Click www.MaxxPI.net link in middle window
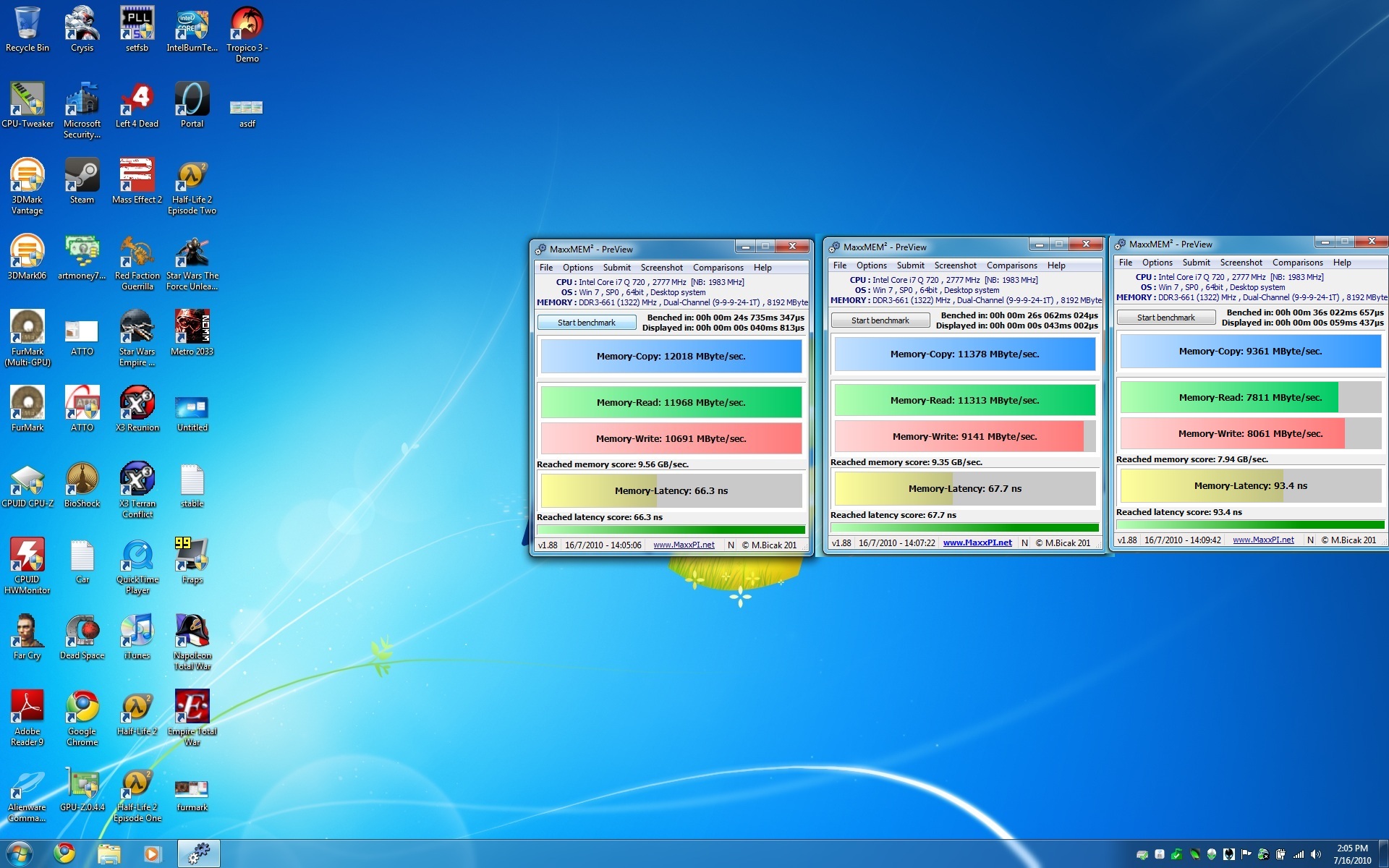Screen dimensions: 1389x868 pyautogui.click(x=977, y=542)
